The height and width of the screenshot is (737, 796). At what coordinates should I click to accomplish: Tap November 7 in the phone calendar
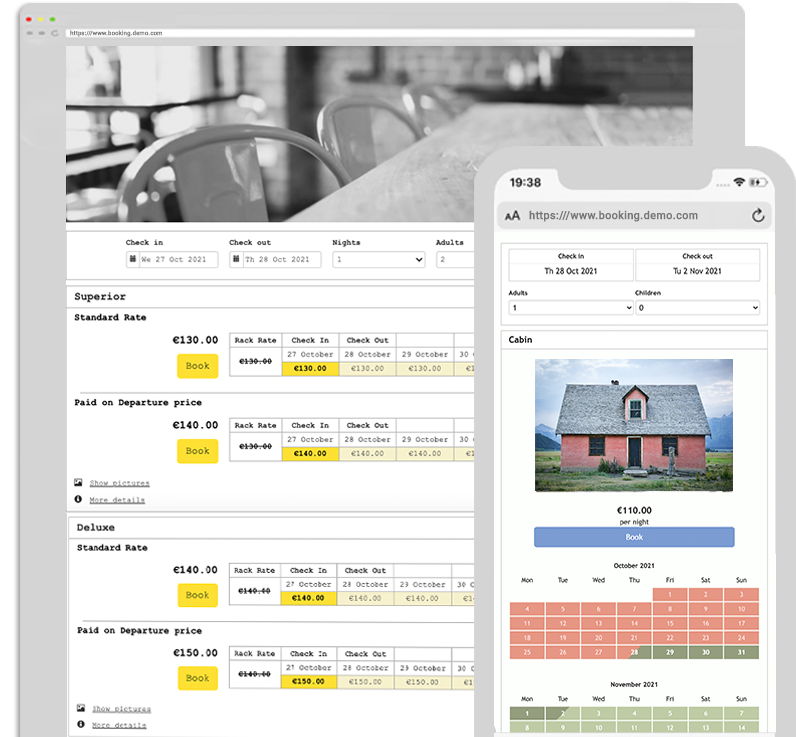tap(741, 713)
